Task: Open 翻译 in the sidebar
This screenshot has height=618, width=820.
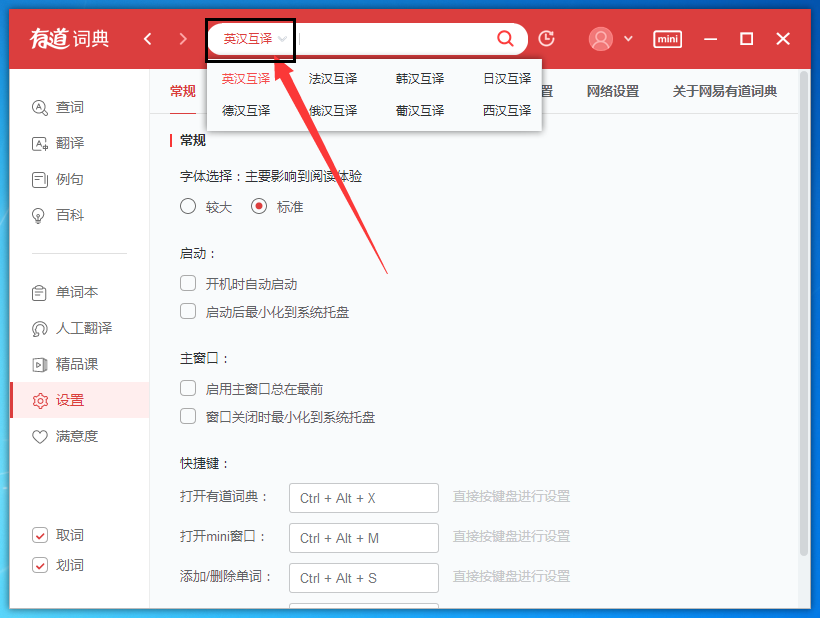Action: pyautogui.click(x=69, y=144)
